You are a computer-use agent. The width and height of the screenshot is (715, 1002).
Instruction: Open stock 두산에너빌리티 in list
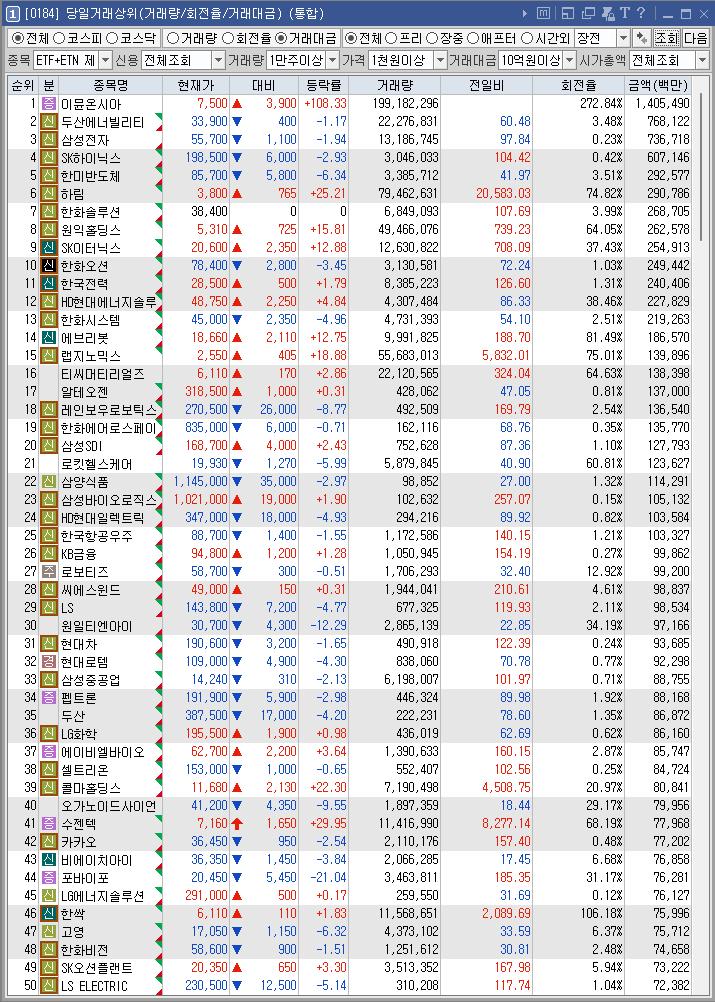[103, 122]
